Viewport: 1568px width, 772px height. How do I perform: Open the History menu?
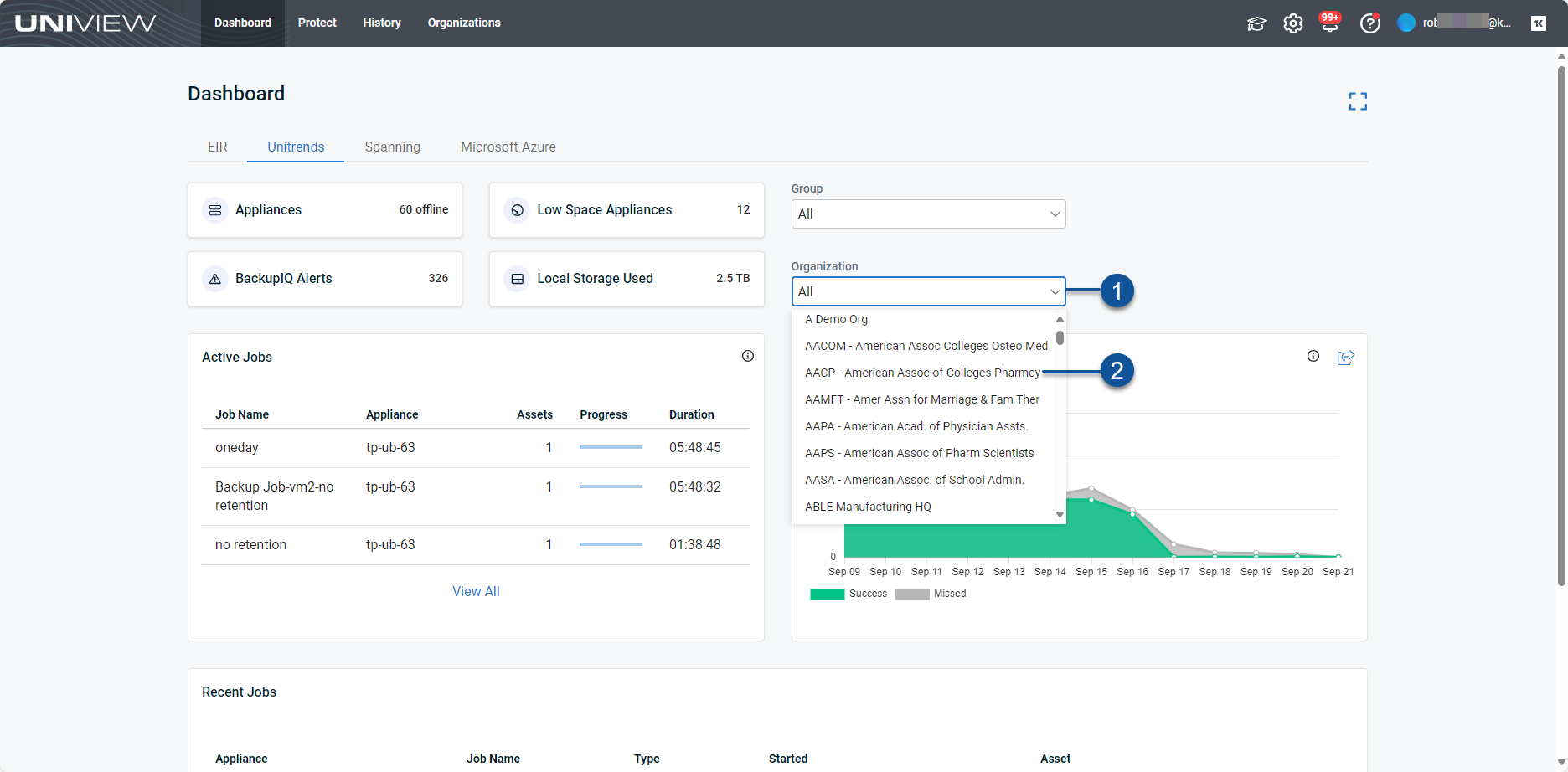pos(382,23)
